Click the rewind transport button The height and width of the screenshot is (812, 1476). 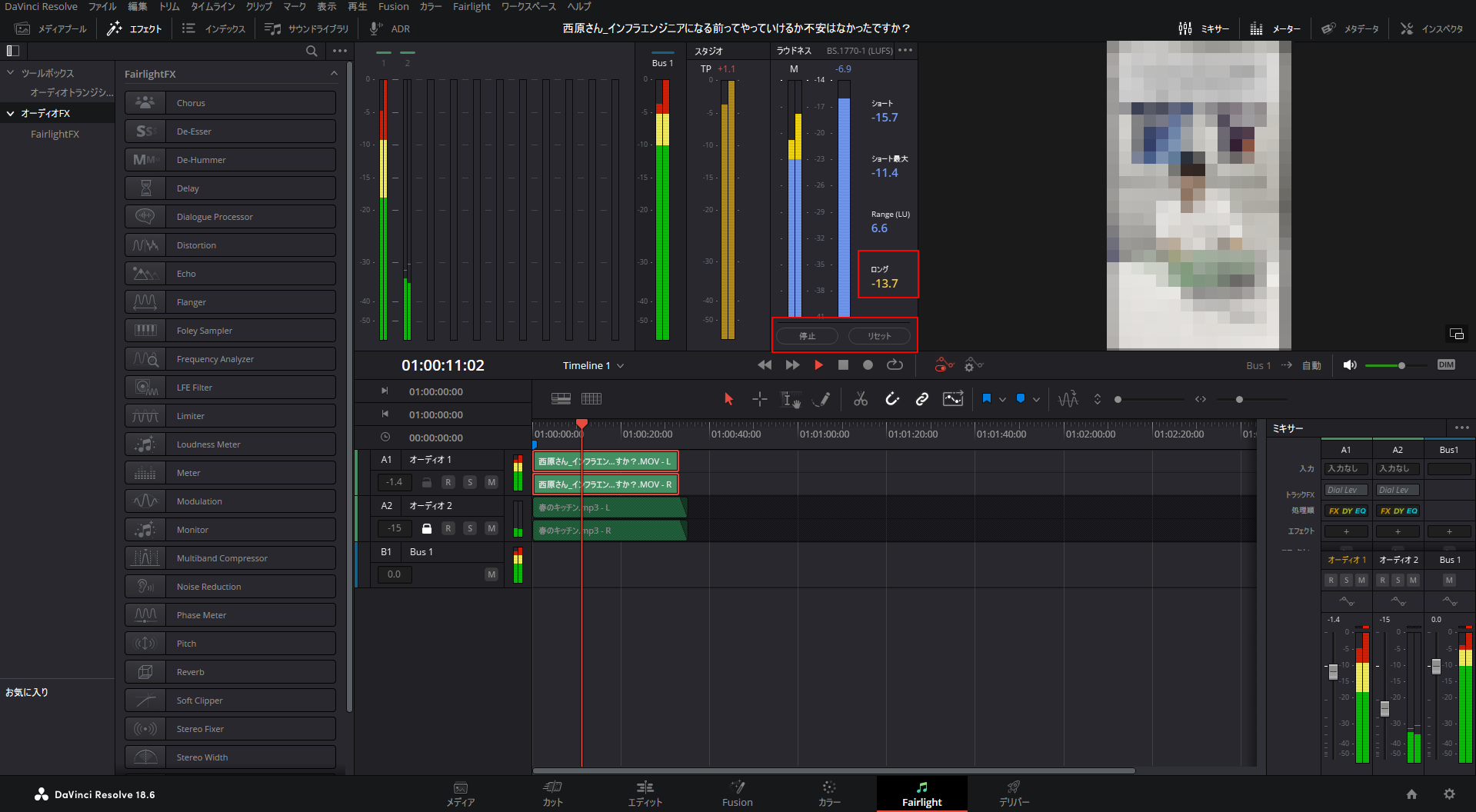click(x=765, y=365)
